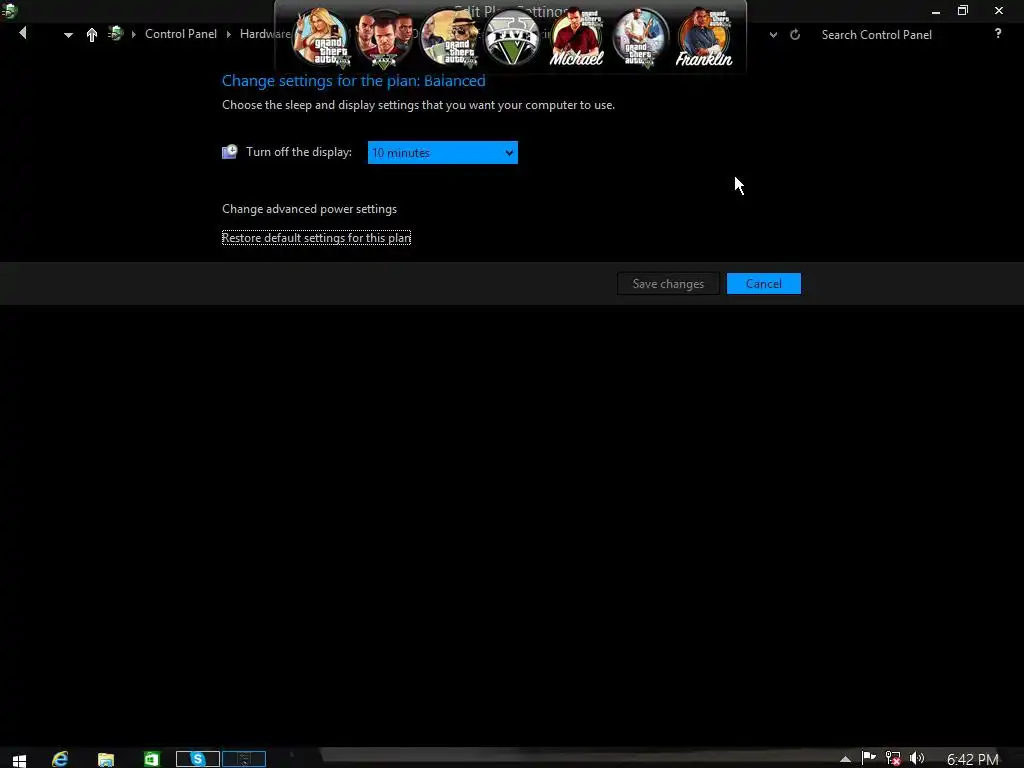Open recent locations dropdown arrow
The width and height of the screenshot is (1024, 768).
tap(68, 35)
